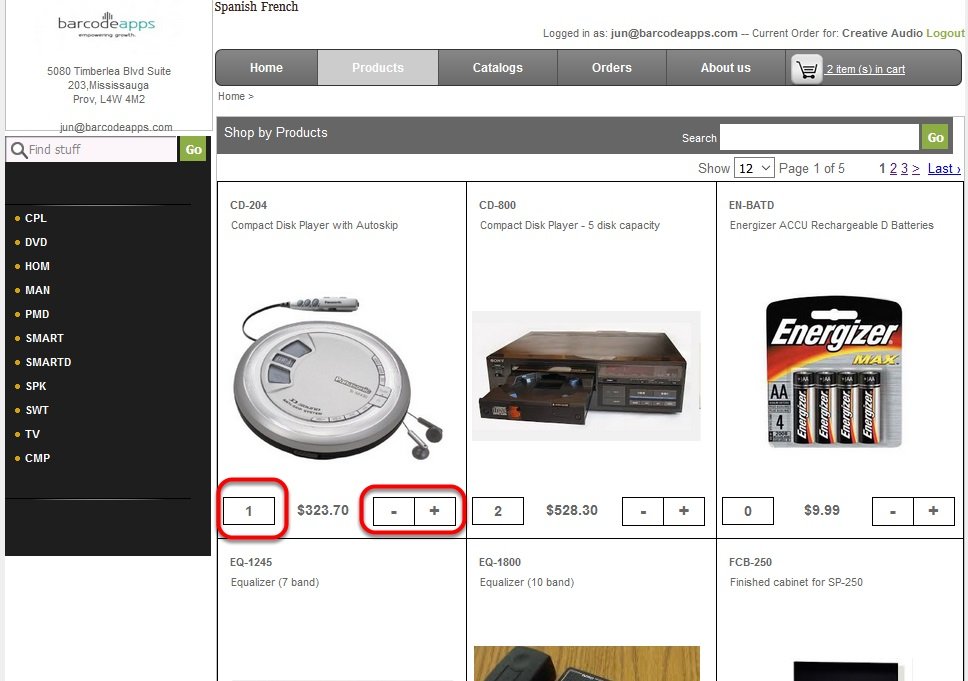Image resolution: width=968 pixels, height=681 pixels.
Task: Click the EN-BATD quantity field
Action: point(748,511)
